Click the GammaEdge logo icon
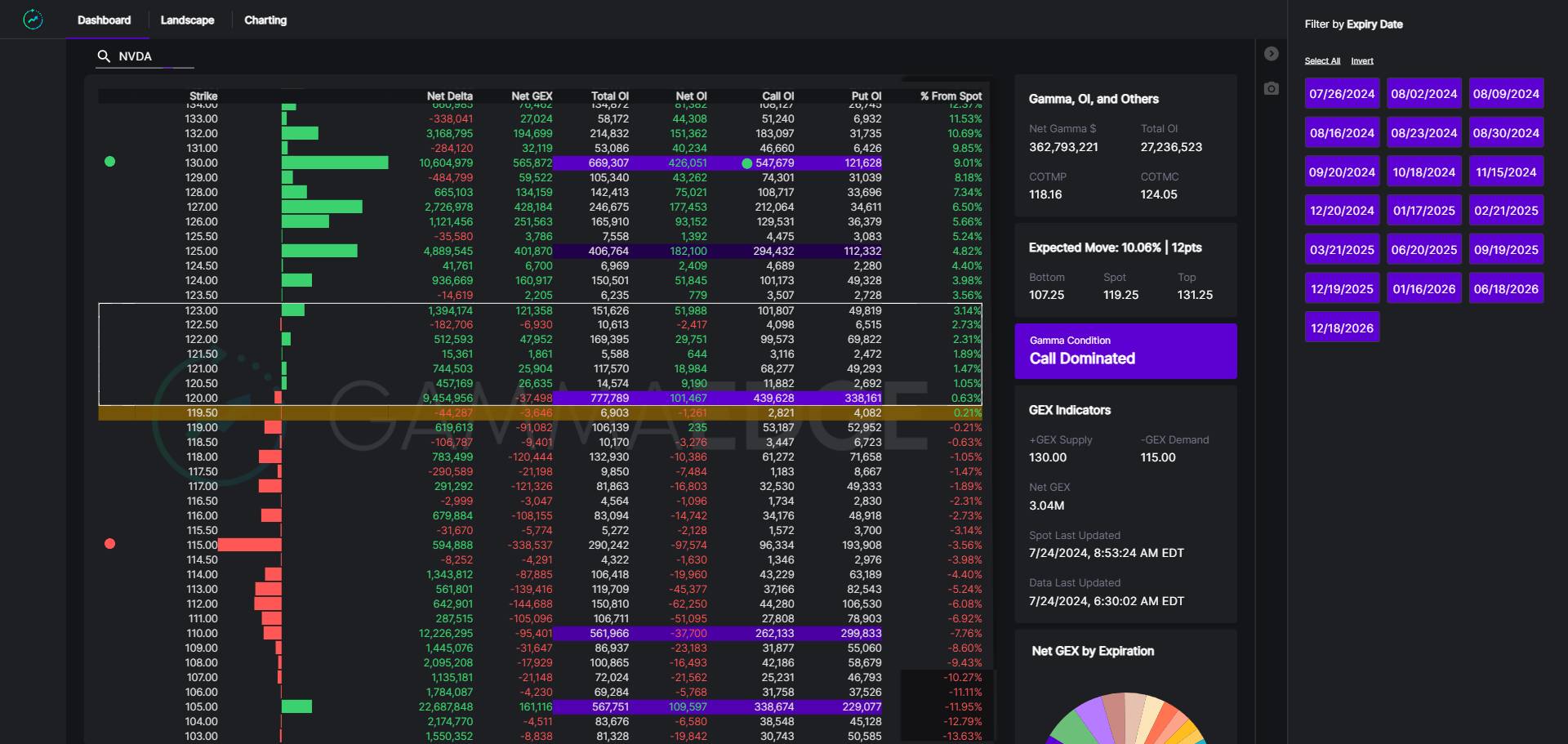 pos(33,20)
